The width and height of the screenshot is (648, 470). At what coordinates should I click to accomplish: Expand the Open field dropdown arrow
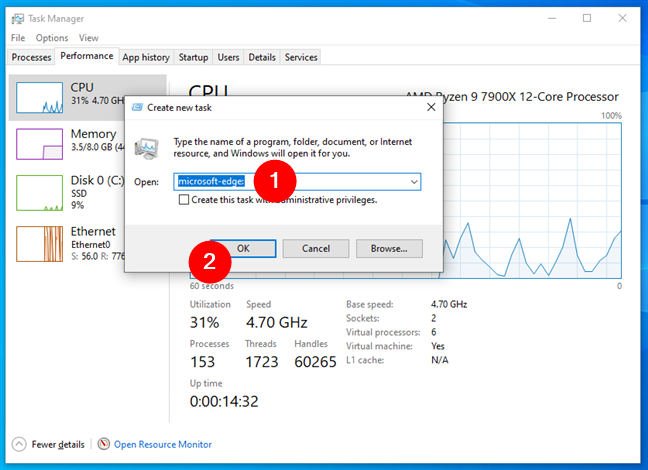coord(414,182)
